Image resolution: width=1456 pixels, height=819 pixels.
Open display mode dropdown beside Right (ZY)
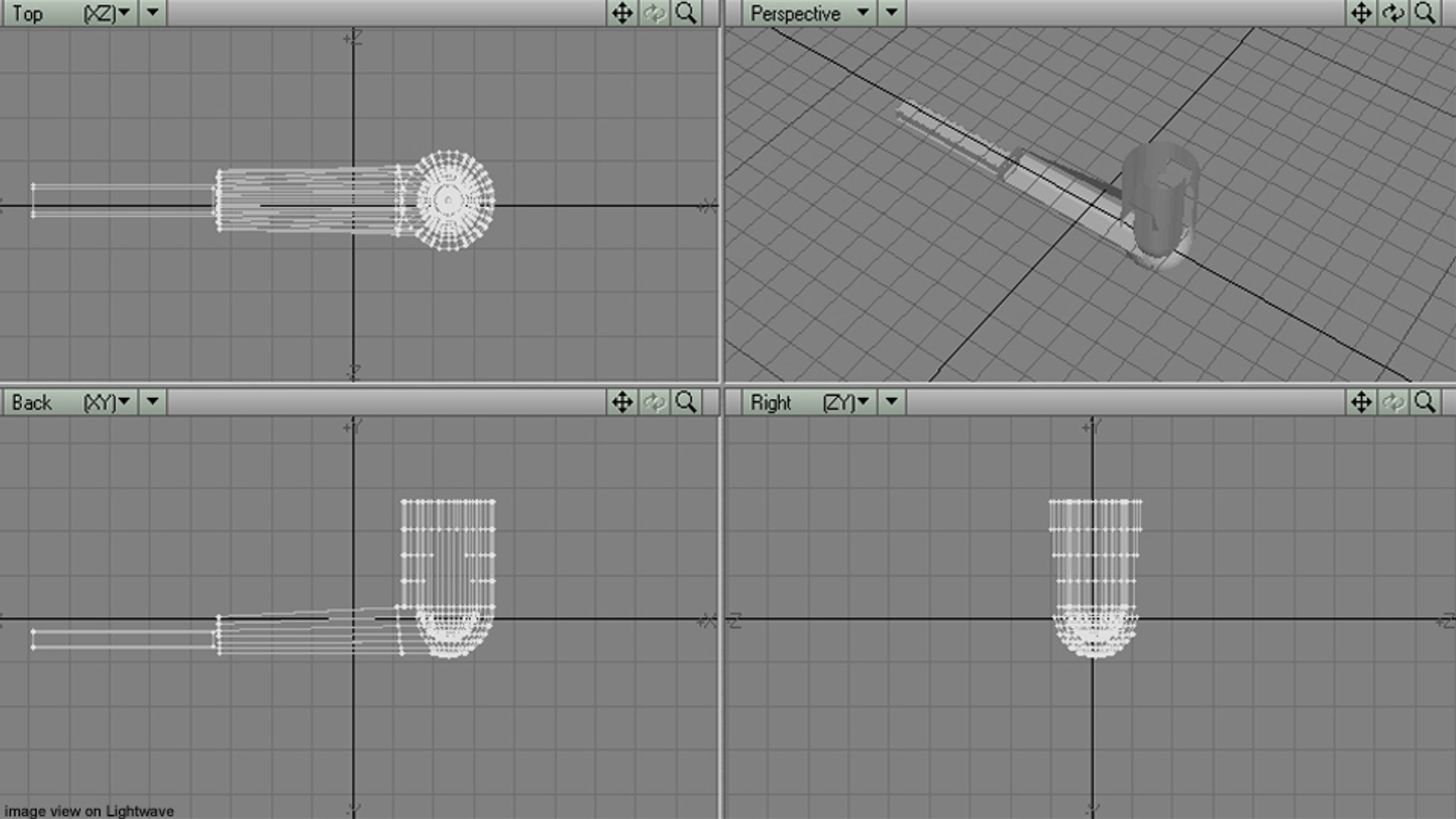[x=892, y=402]
